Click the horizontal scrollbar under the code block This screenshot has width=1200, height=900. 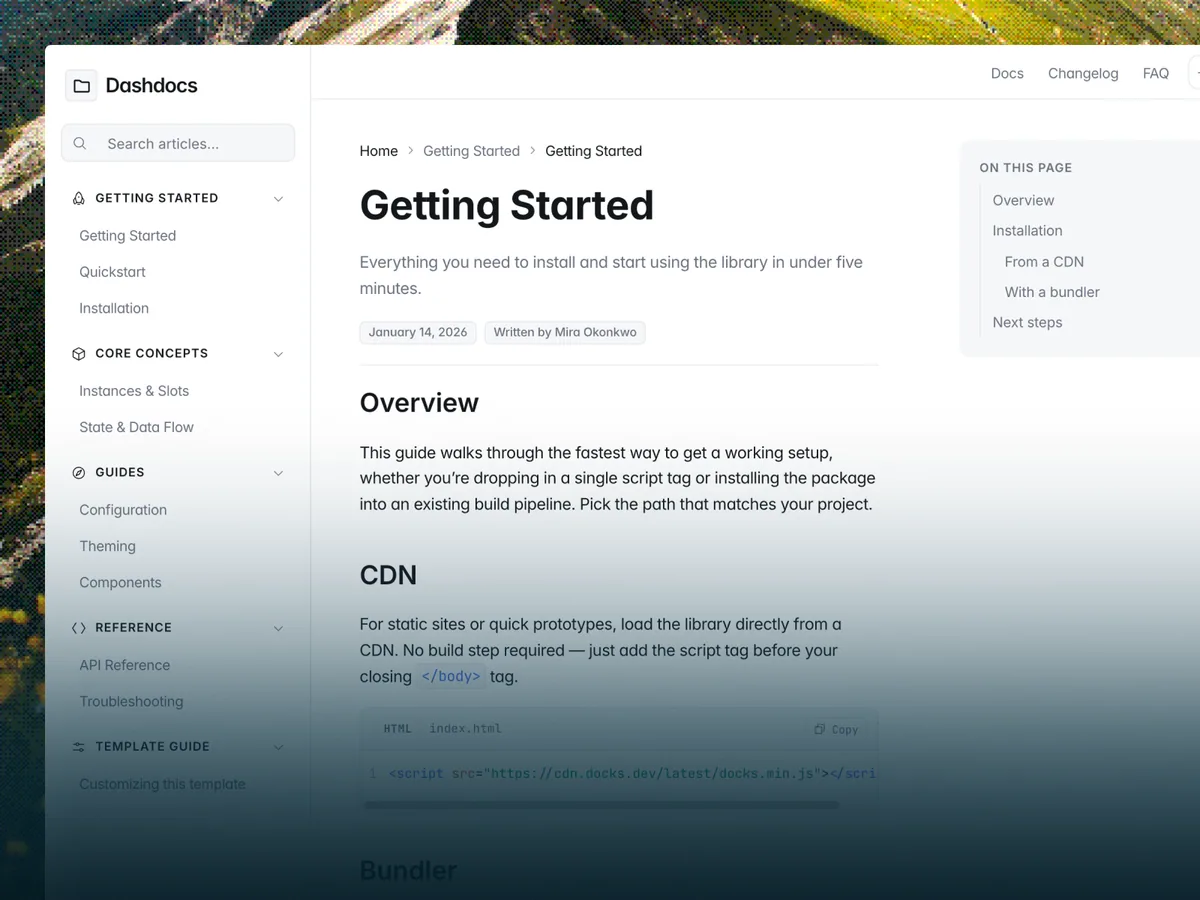coord(601,804)
